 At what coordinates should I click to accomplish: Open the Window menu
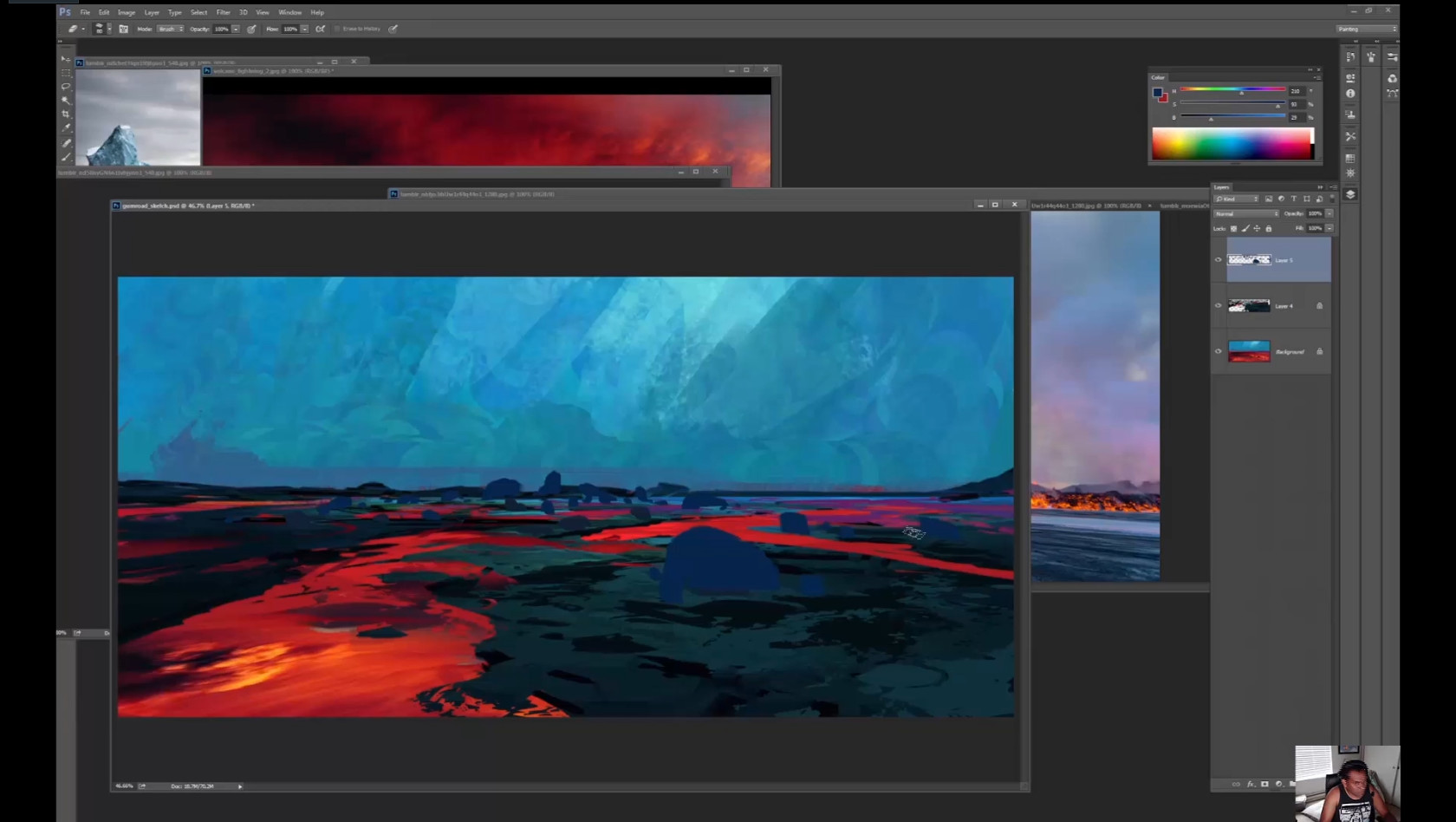pyautogui.click(x=289, y=12)
